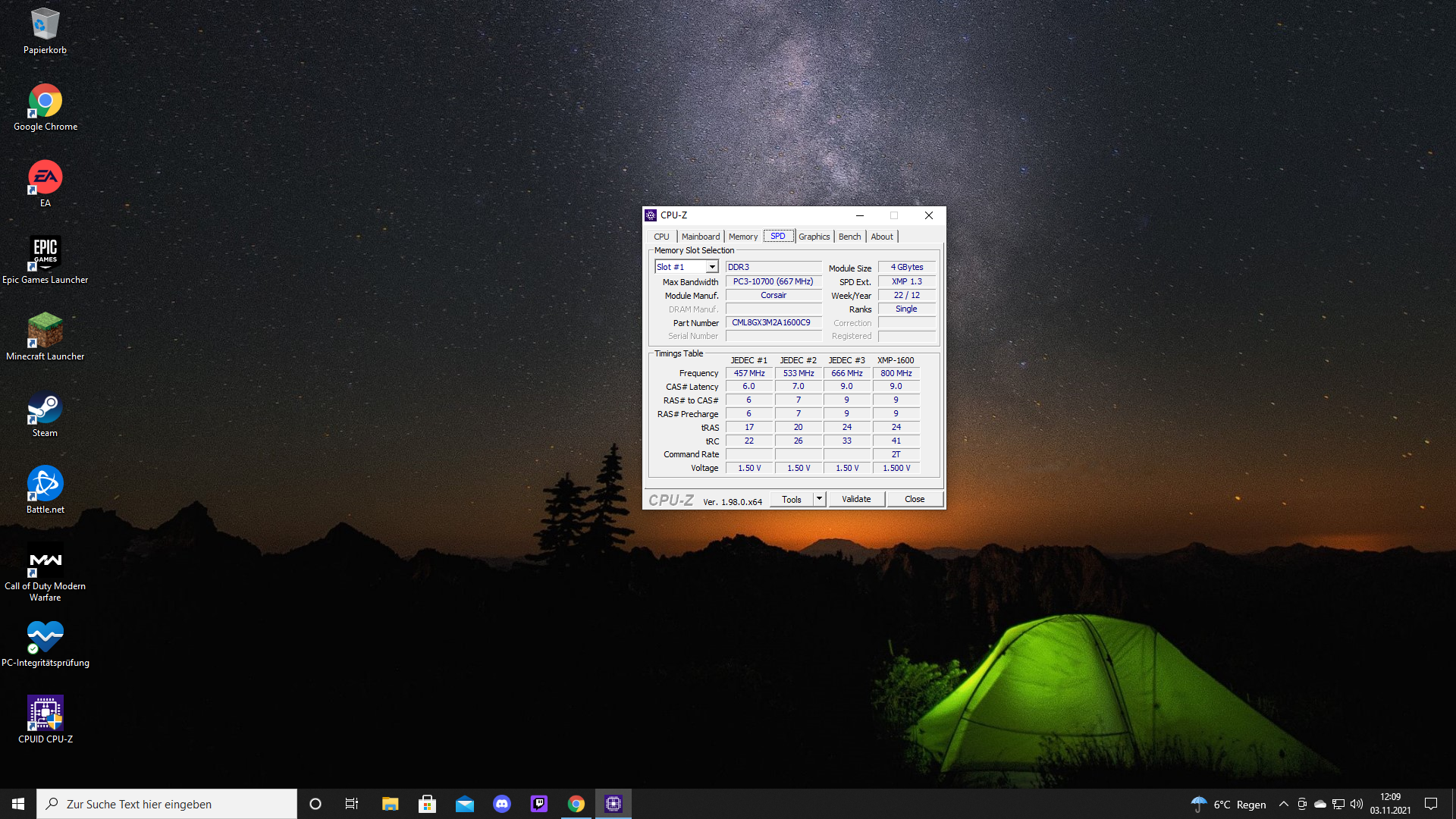Switch to the Mainboard tab
1456x819 pixels.
point(700,237)
